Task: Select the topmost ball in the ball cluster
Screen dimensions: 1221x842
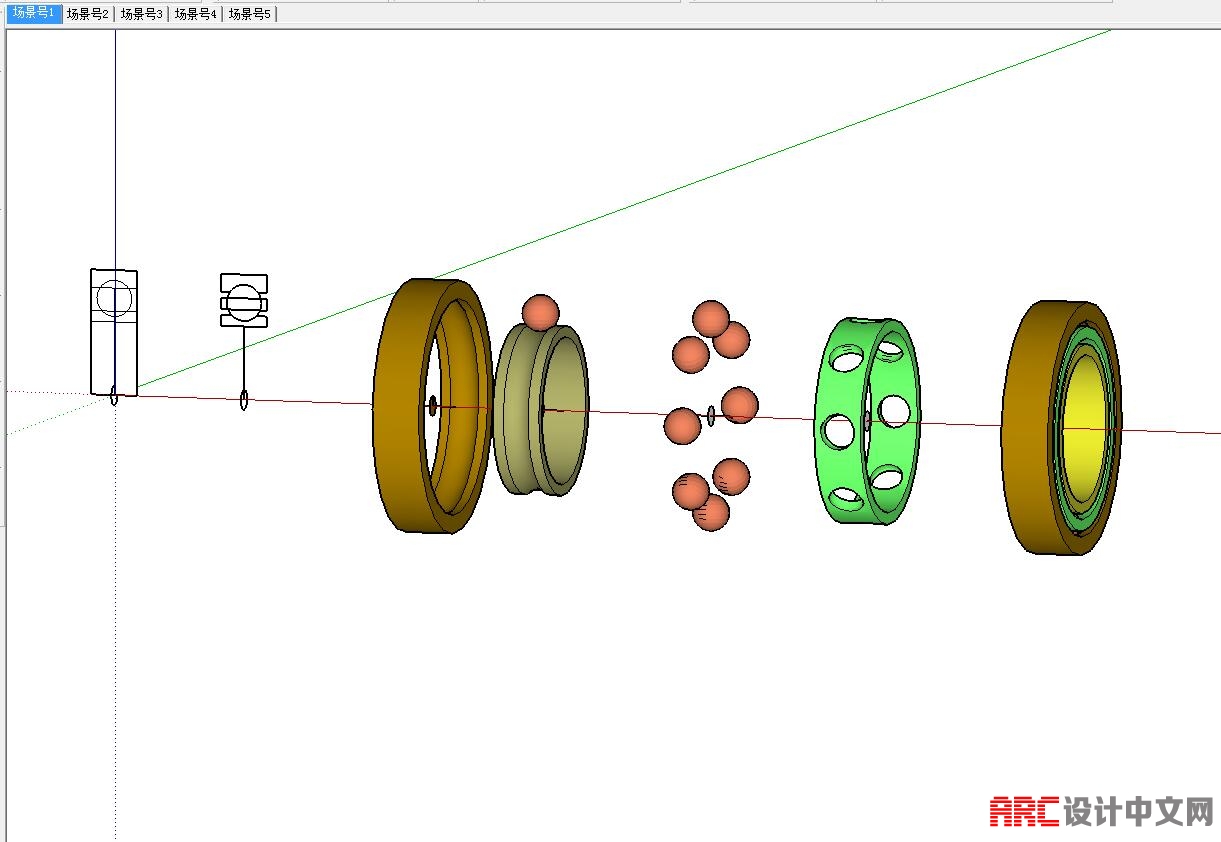Action: click(710, 317)
